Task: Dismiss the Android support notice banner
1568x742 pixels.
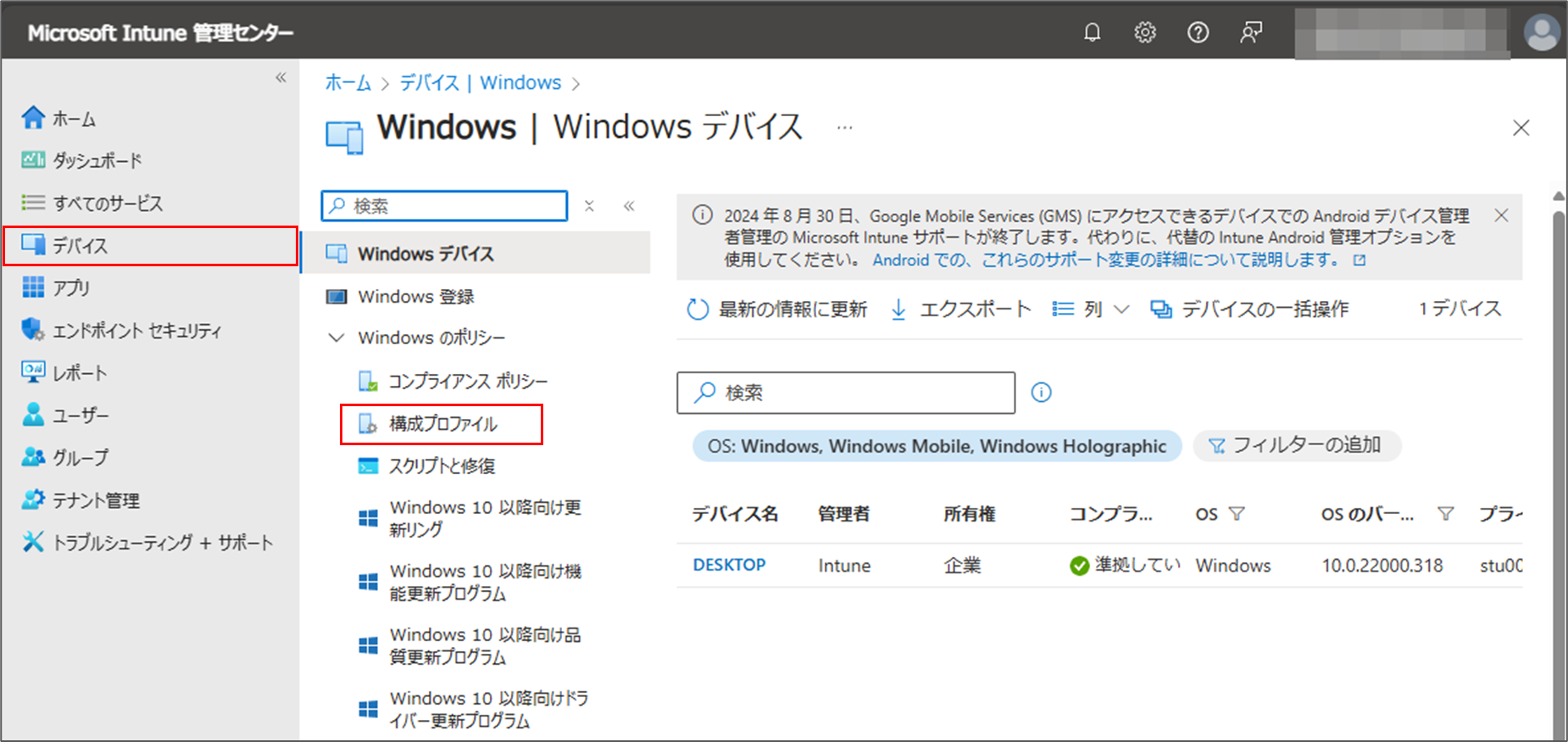Action: (1501, 215)
